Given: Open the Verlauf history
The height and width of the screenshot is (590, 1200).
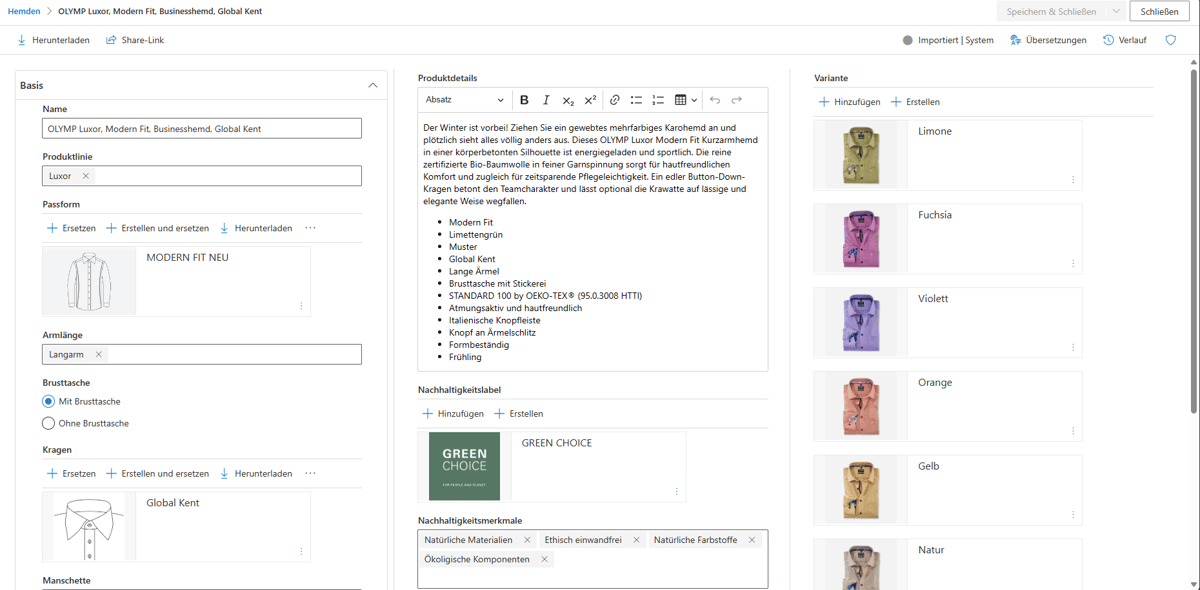Looking at the screenshot, I should (x=1125, y=40).
